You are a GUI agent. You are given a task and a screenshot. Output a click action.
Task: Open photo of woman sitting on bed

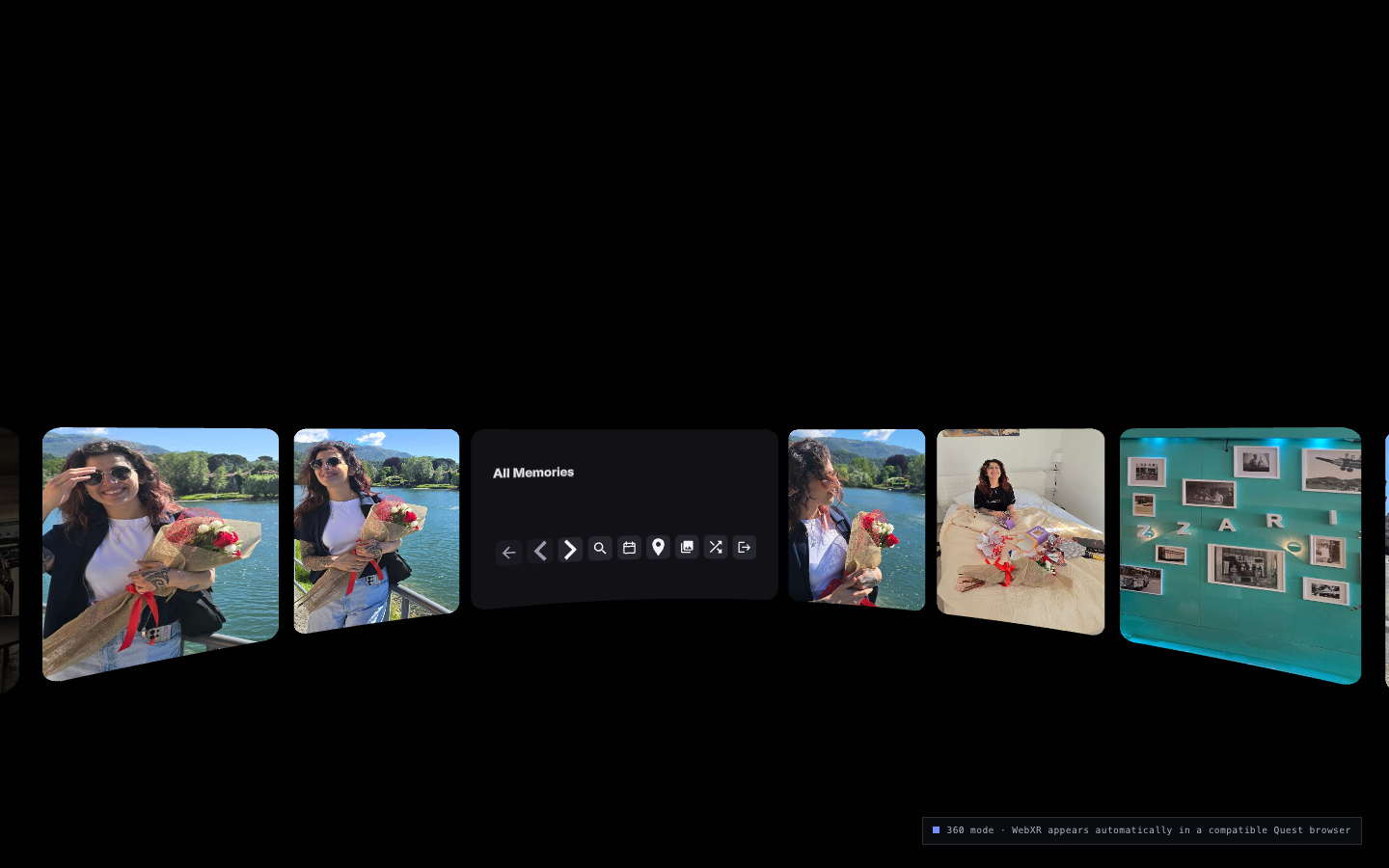coord(1021,530)
